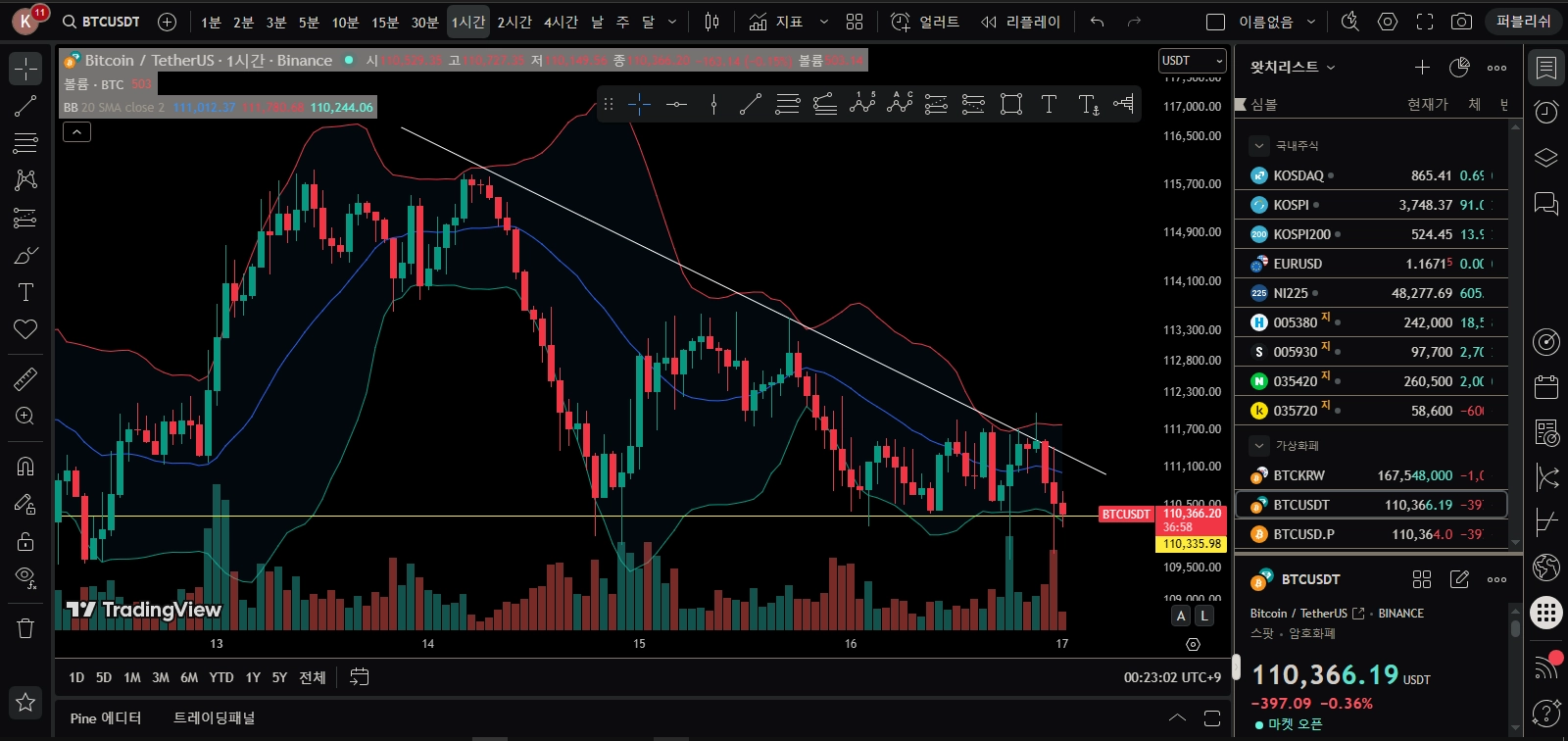Expand the timeframe interval dropdown chevron
This screenshot has height=741, width=1568.
(x=672, y=22)
